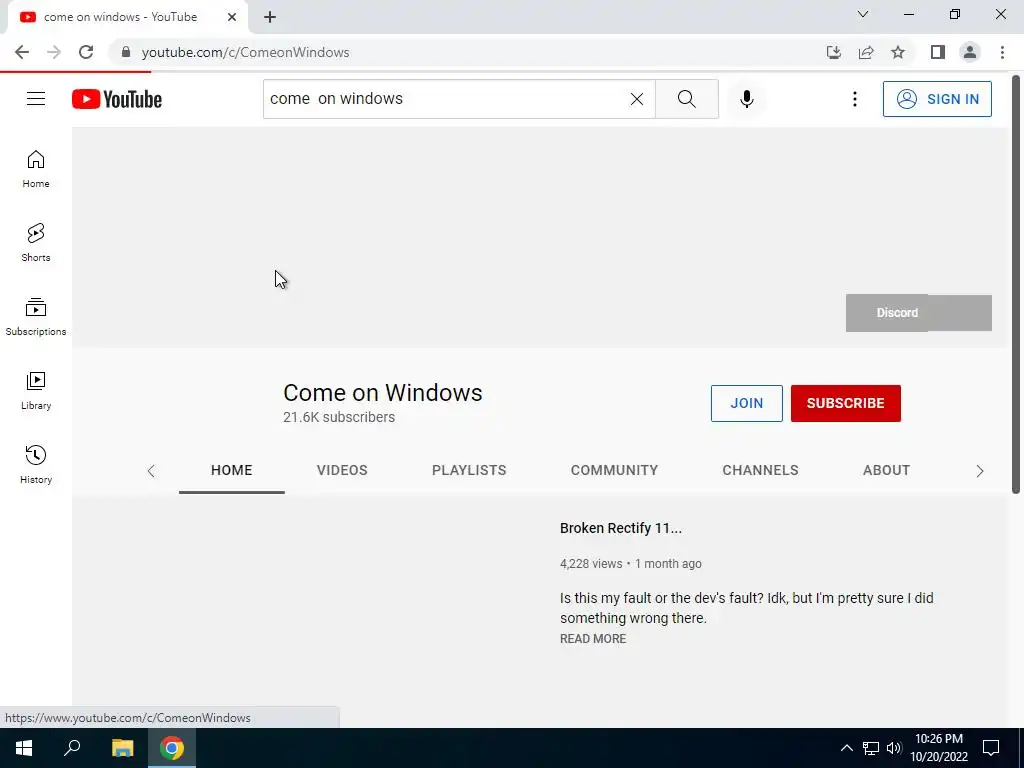
Task: Click the address bar URL
Action: click(x=246, y=52)
